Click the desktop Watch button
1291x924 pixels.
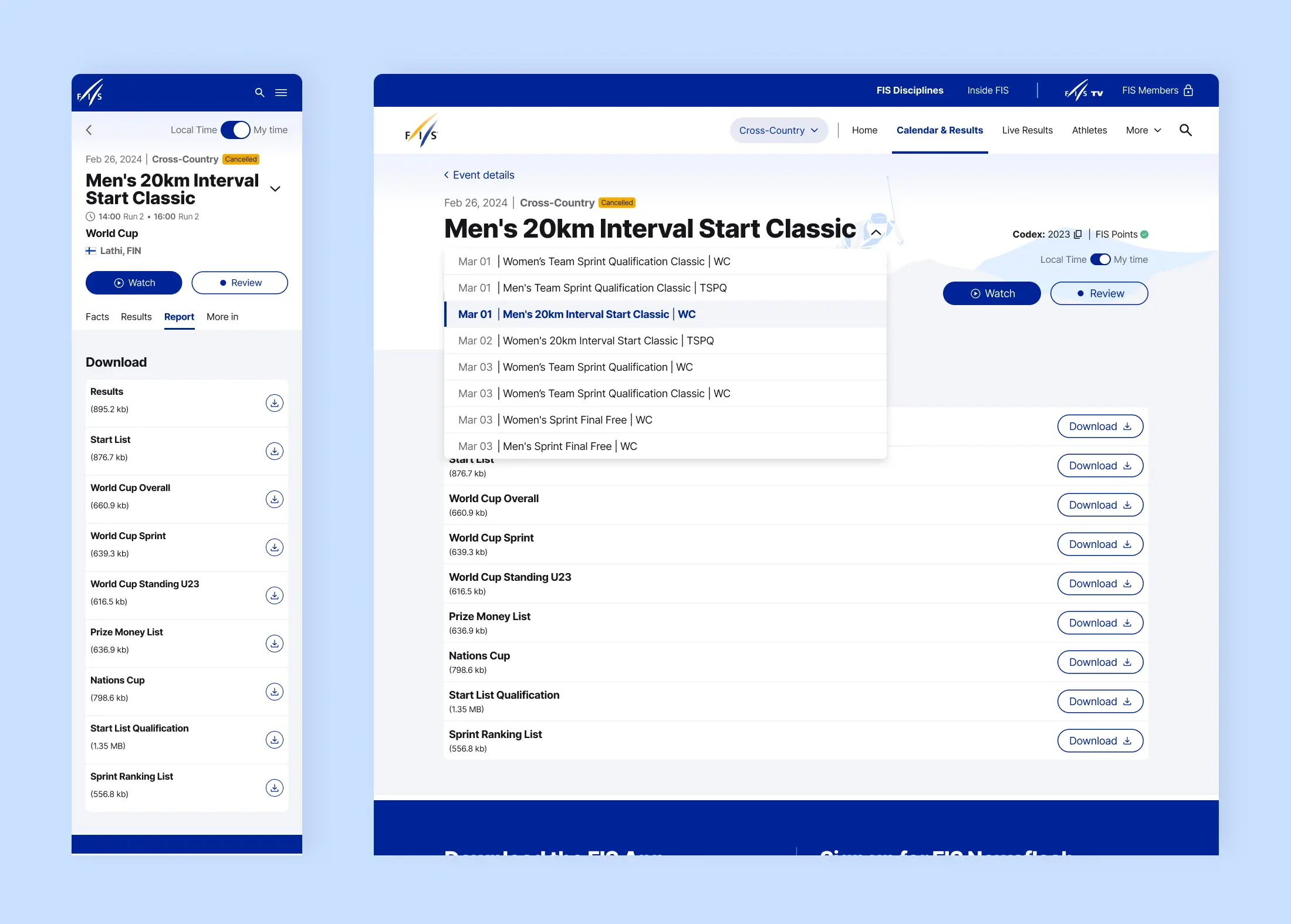coord(992,293)
